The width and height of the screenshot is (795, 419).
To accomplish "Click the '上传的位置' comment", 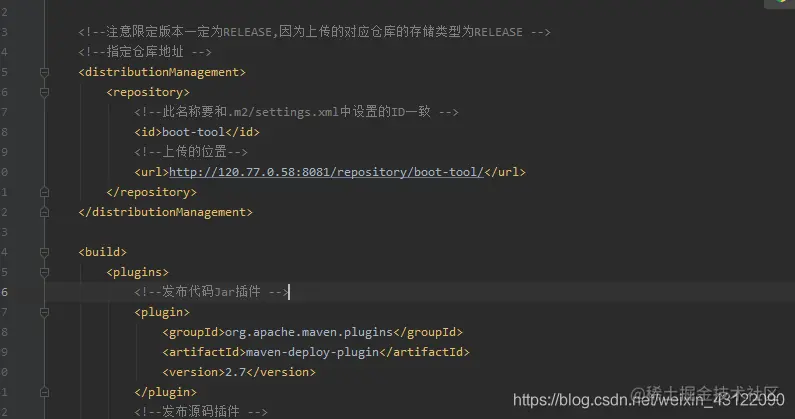I will (x=191, y=152).
